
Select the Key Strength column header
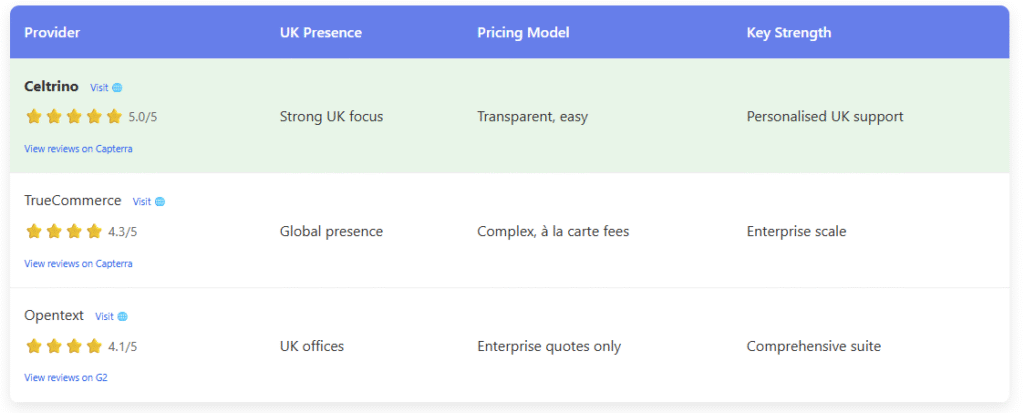(789, 33)
